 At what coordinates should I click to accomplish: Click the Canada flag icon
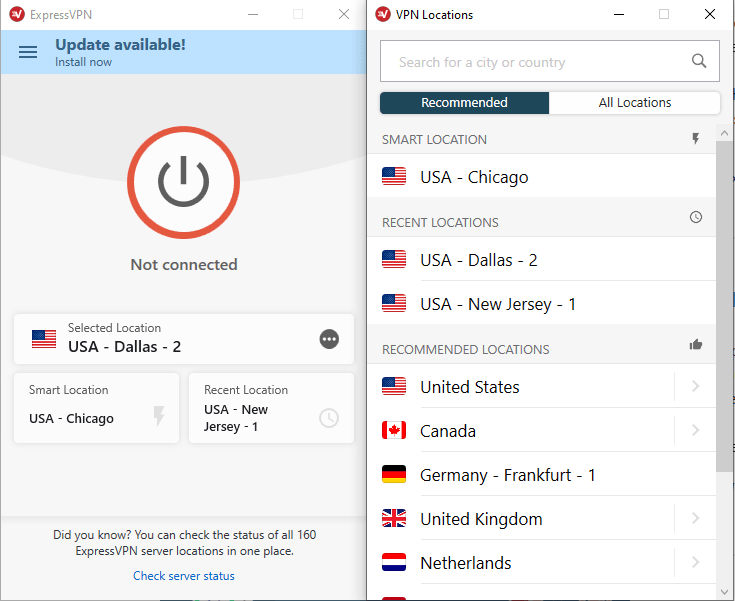point(394,430)
